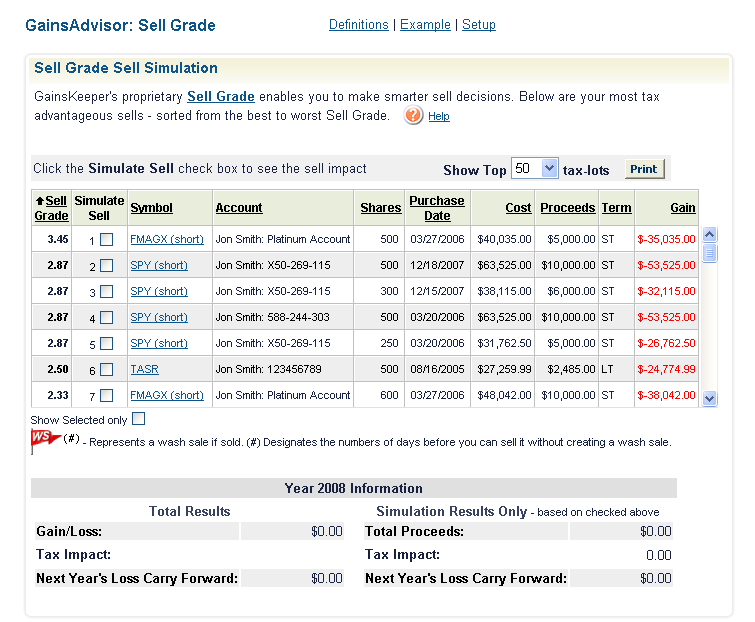Sort table by Symbol column header

(x=151, y=207)
